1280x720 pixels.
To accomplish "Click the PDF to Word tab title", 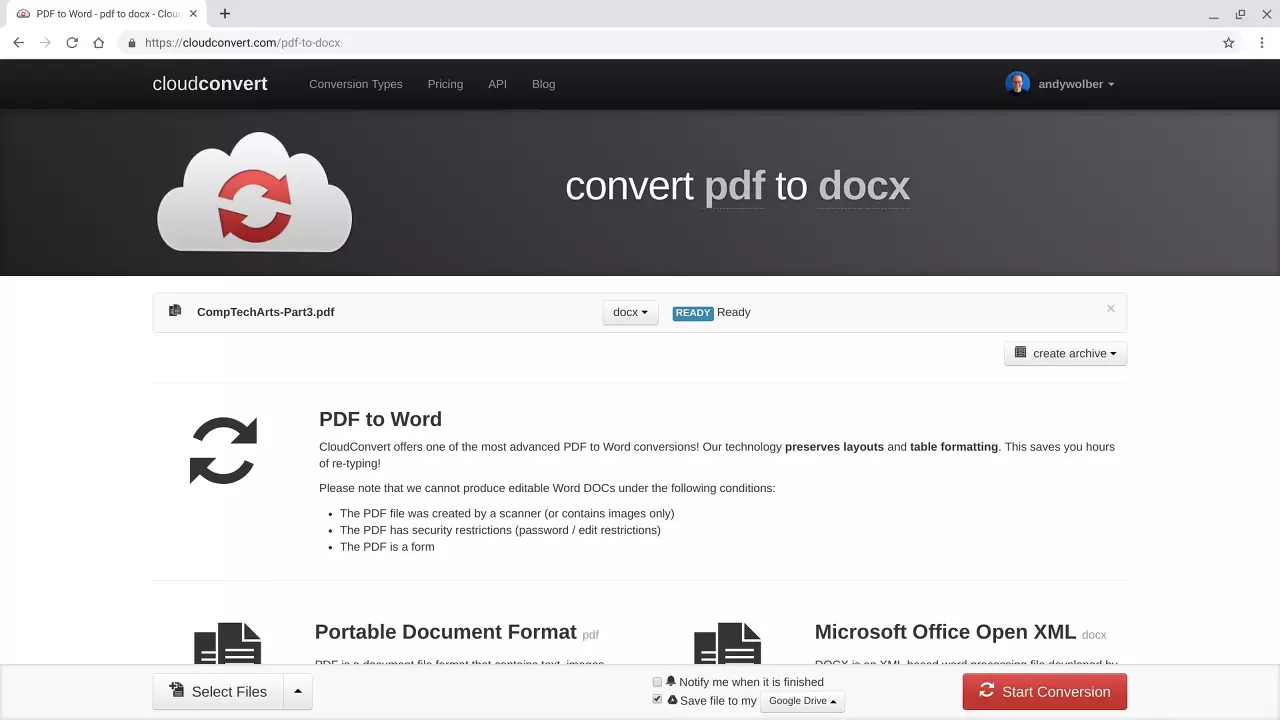I will tap(108, 14).
